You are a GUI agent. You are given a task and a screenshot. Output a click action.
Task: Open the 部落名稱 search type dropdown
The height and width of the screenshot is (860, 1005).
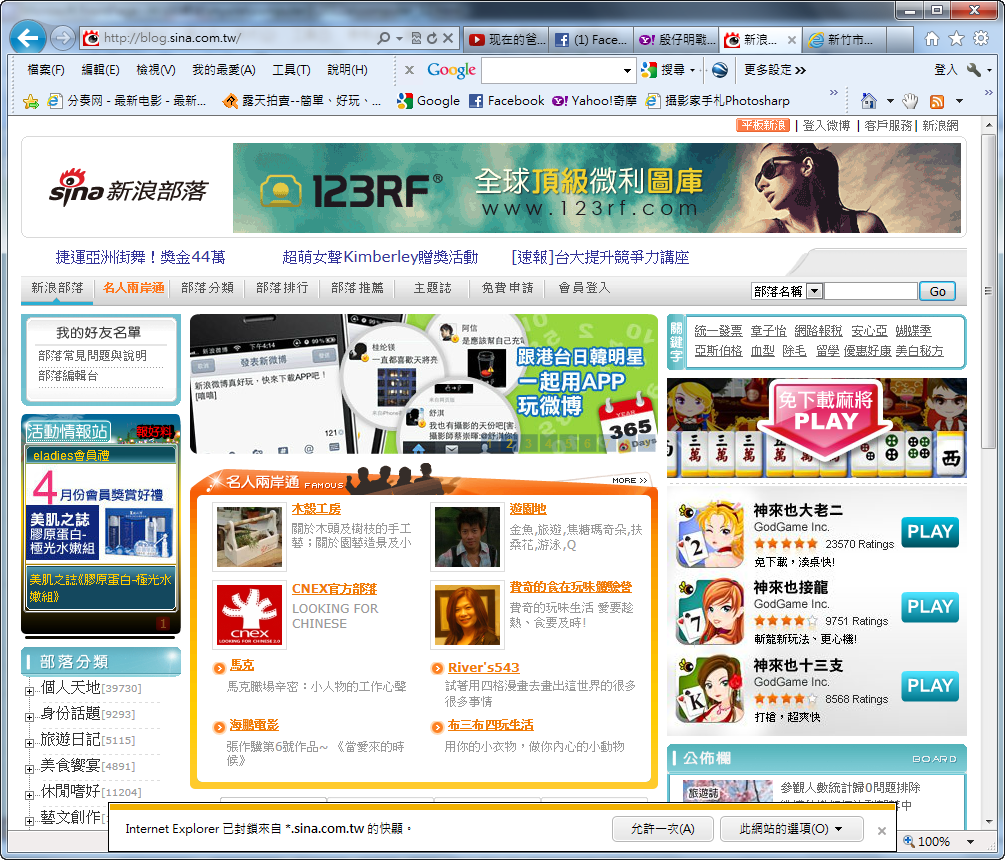(814, 291)
